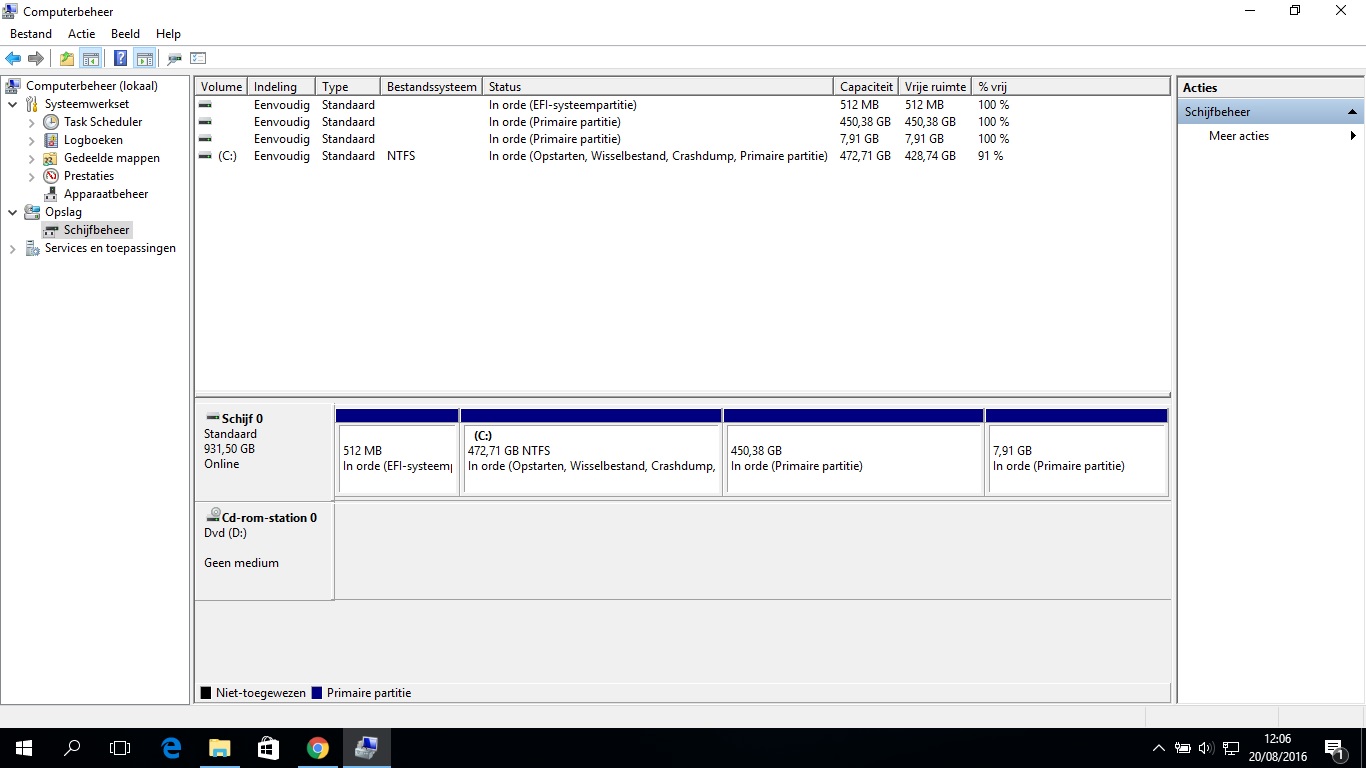Select Apparaatbeheer in the tree
Viewport: 1366px width, 768px height.
click(106, 194)
